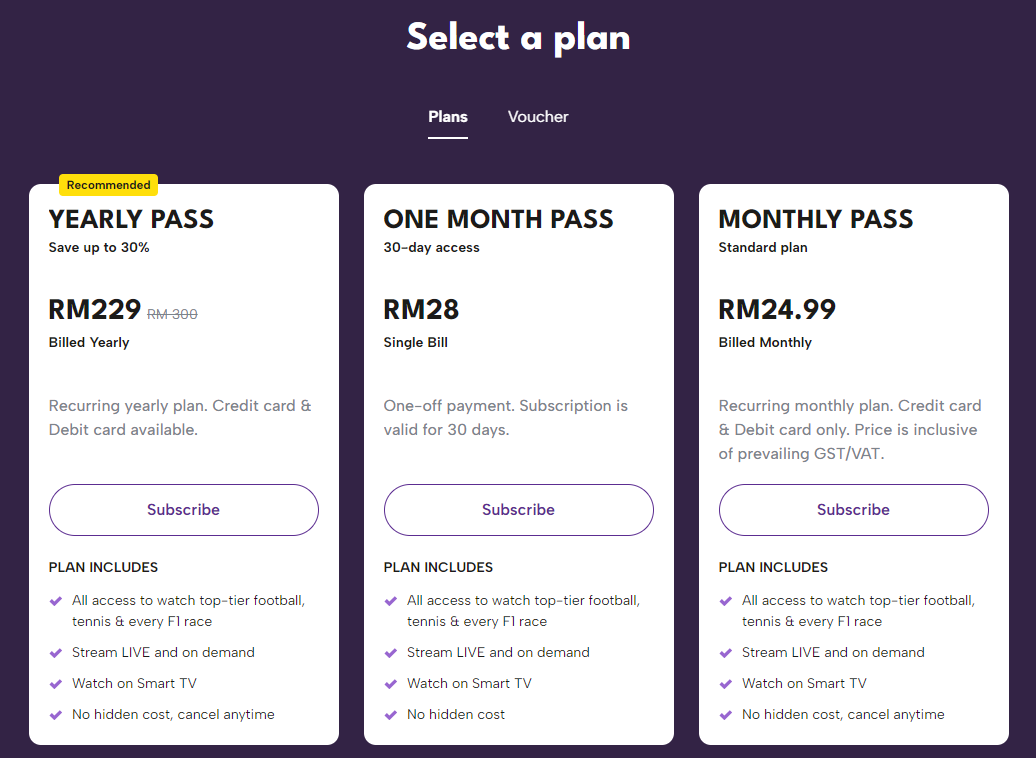Click the One Month Pass Stream LIVE checkmark
Viewport: 1036px width, 758px height.
pyautogui.click(x=391, y=653)
